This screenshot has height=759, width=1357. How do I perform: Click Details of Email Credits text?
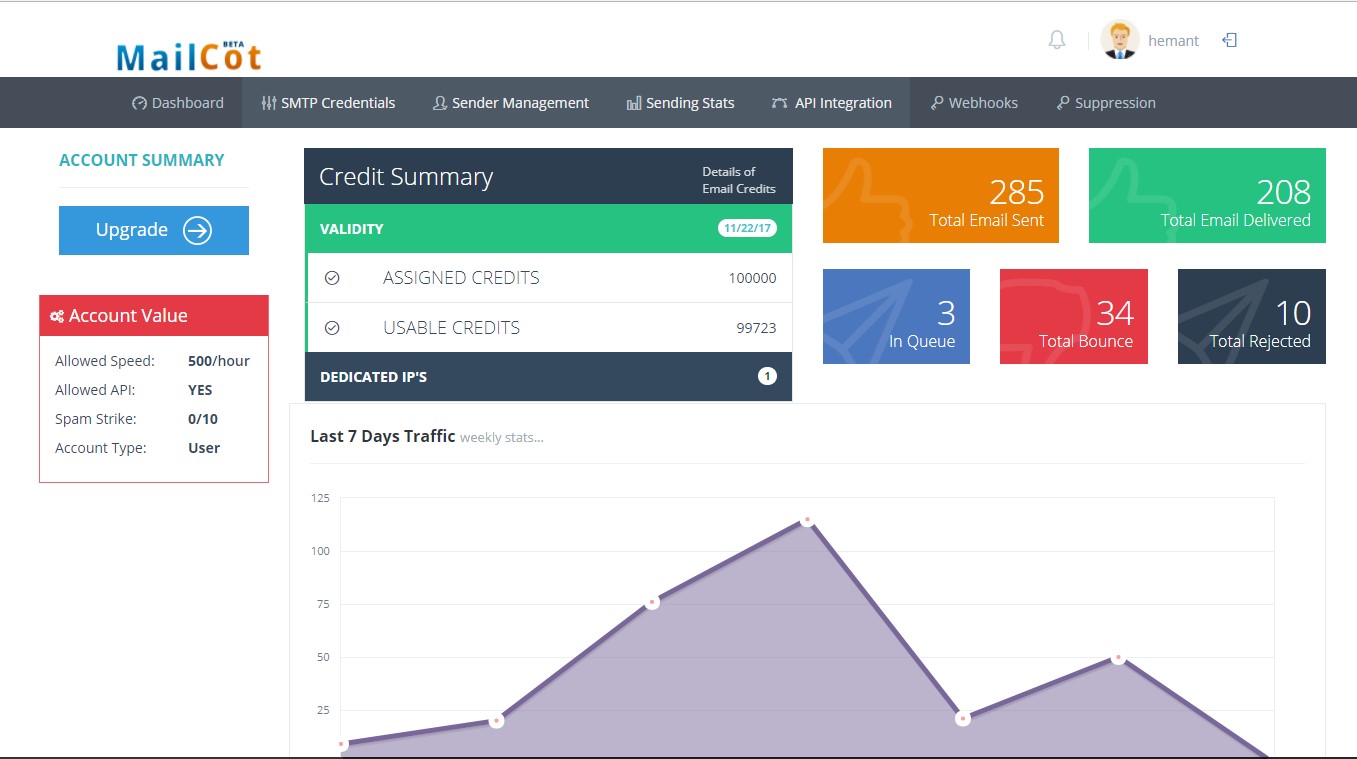point(739,180)
